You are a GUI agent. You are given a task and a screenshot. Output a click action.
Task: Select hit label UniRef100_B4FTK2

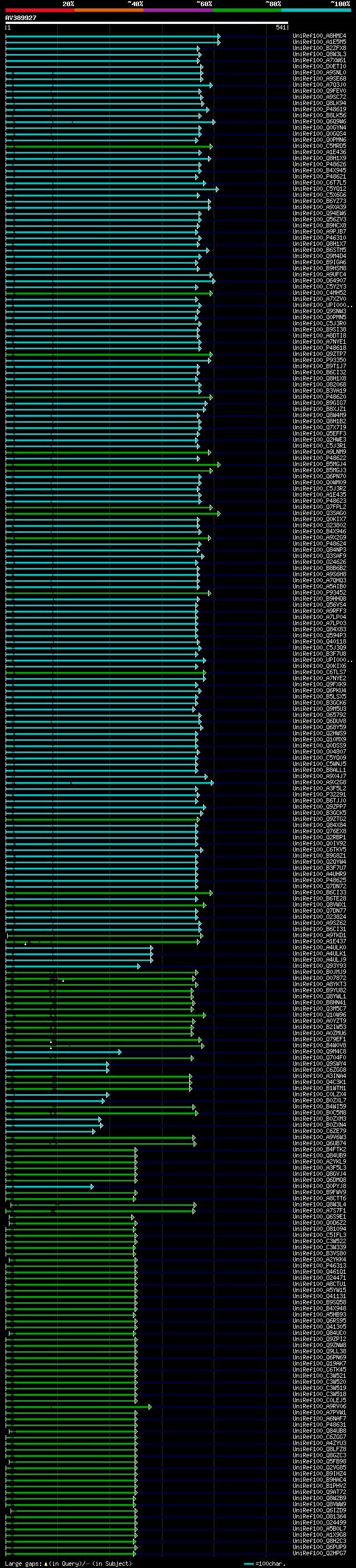point(319,1149)
